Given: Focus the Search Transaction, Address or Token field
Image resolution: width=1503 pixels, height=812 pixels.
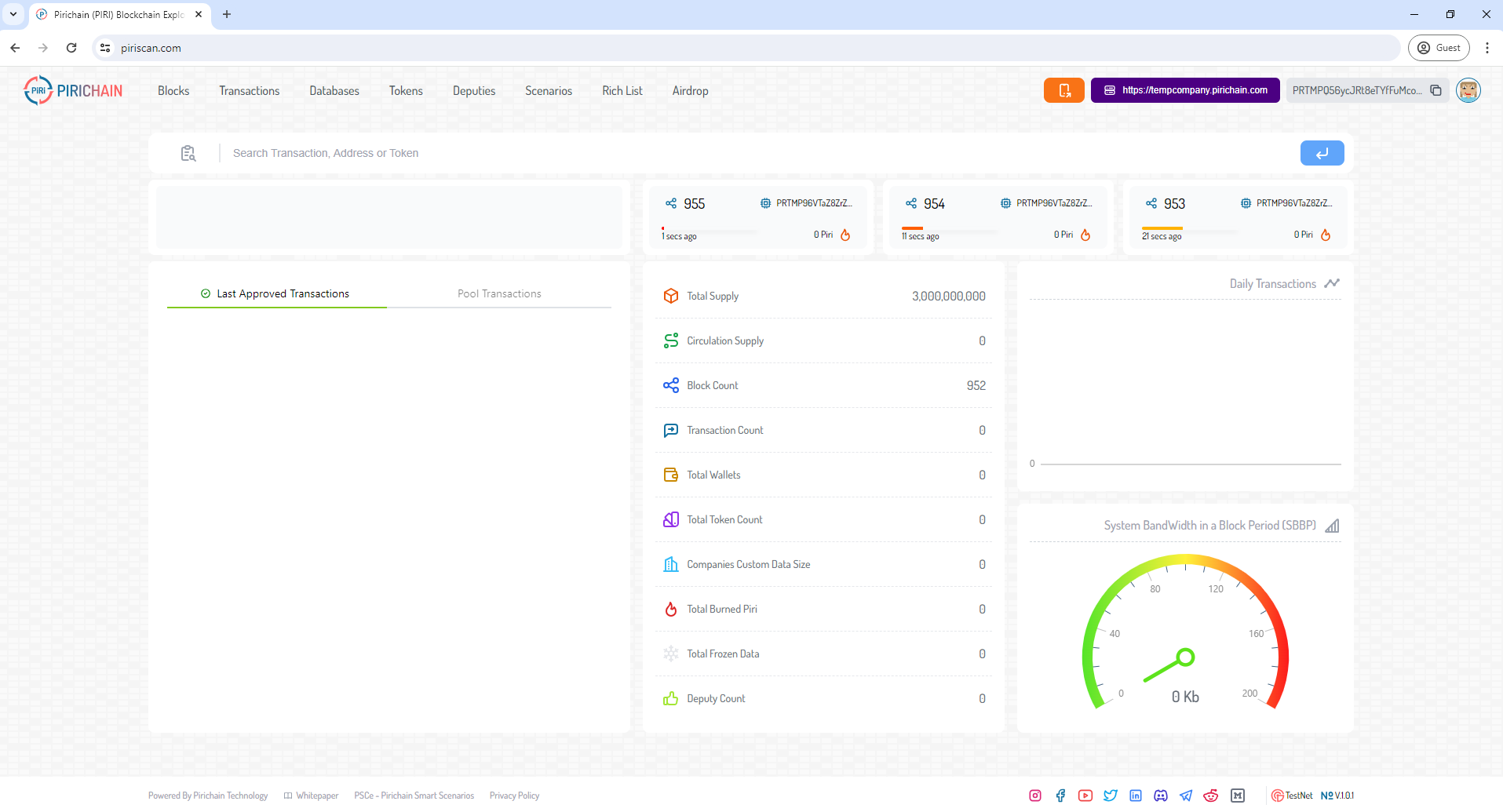Looking at the screenshot, I should pos(753,153).
